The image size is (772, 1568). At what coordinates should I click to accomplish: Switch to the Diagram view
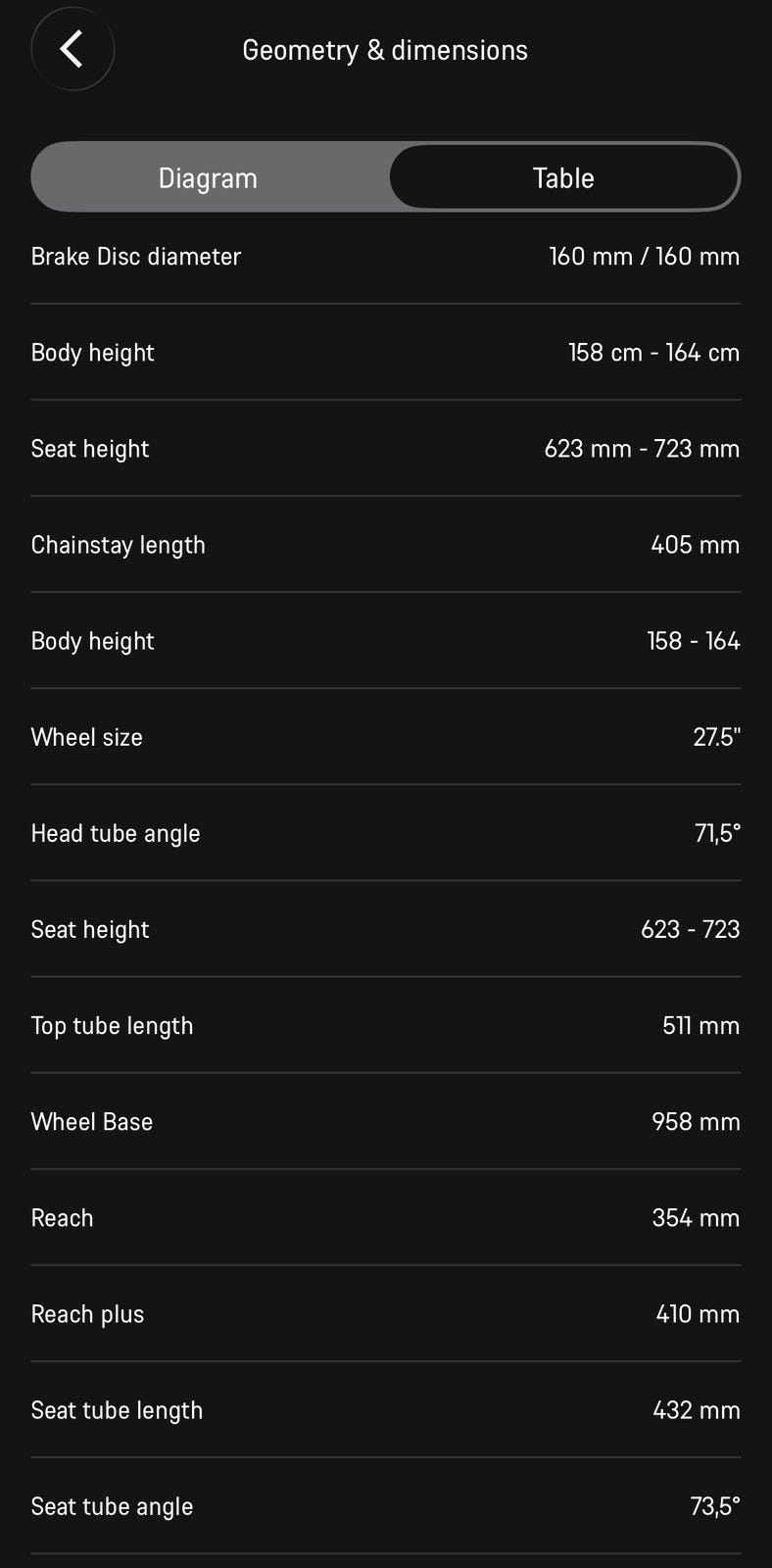[209, 178]
